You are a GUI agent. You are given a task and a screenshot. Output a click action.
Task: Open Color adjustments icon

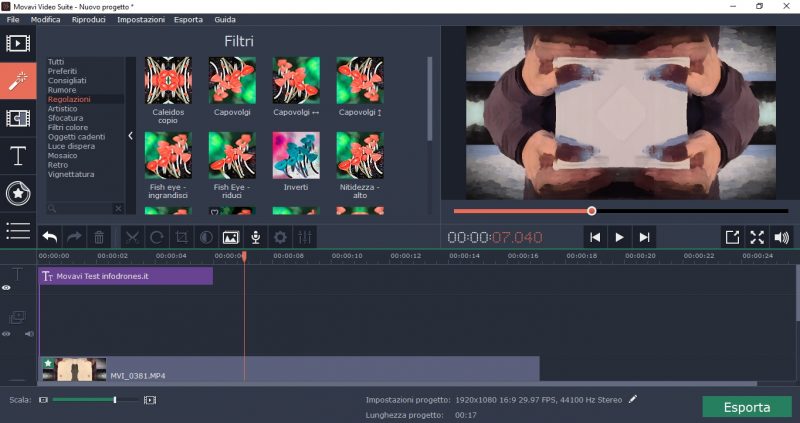(x=206, y=237)
